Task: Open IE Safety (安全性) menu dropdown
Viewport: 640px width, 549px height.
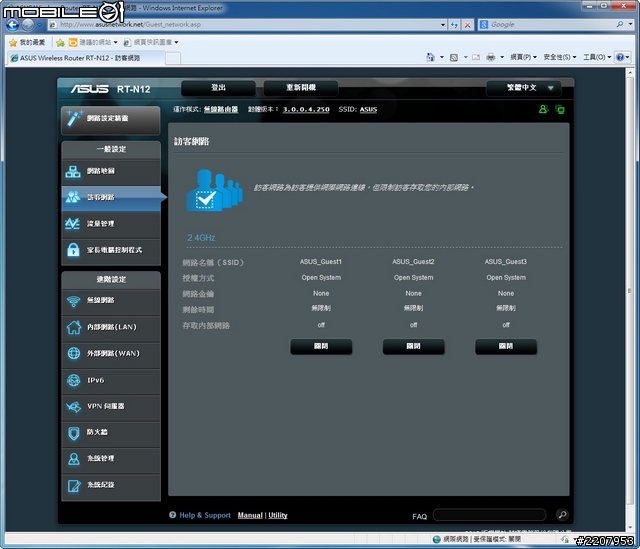Action: click(560, 57)
